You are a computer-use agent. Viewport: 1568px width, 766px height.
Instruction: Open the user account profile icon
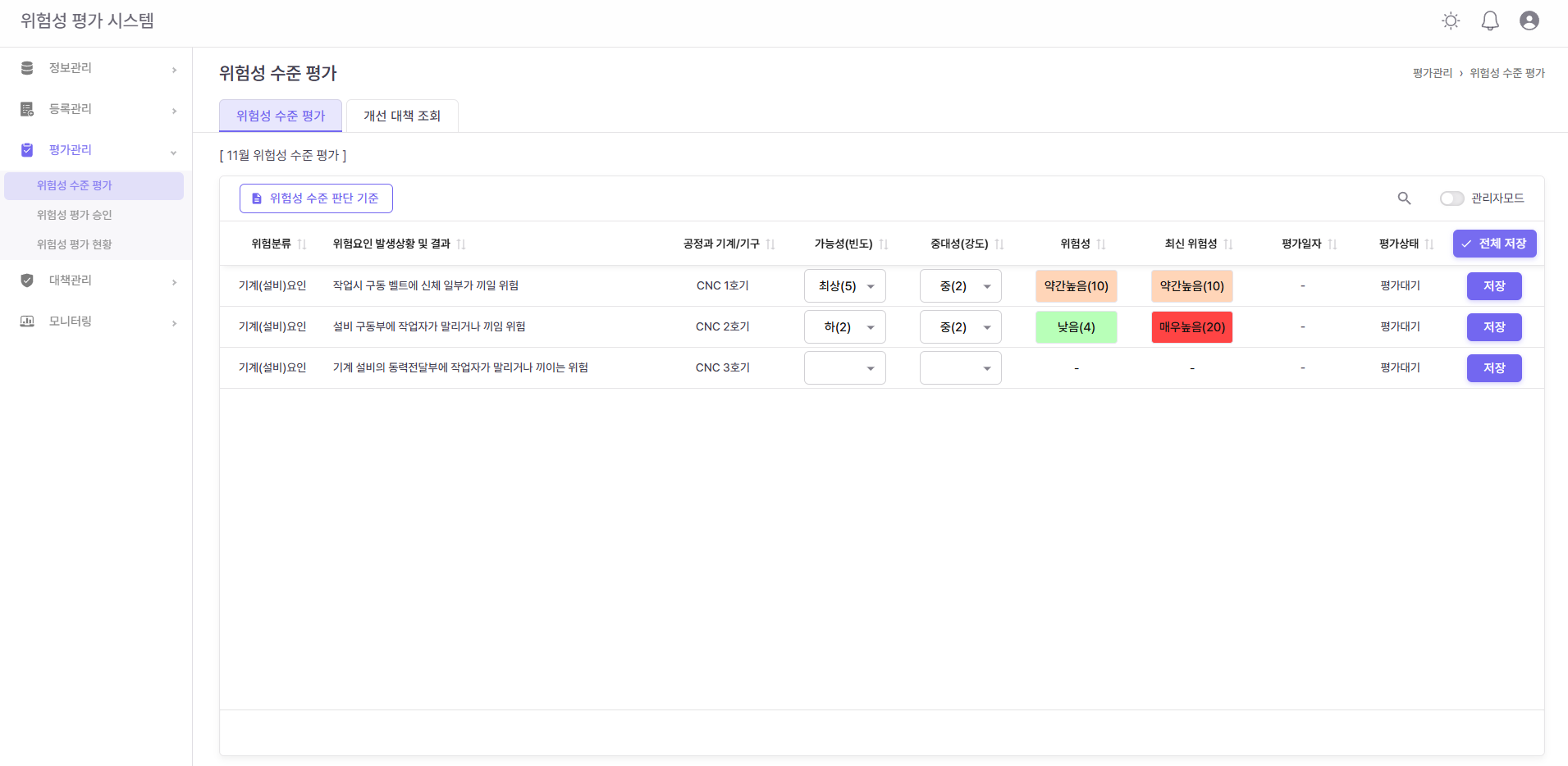coord(1529,21)
